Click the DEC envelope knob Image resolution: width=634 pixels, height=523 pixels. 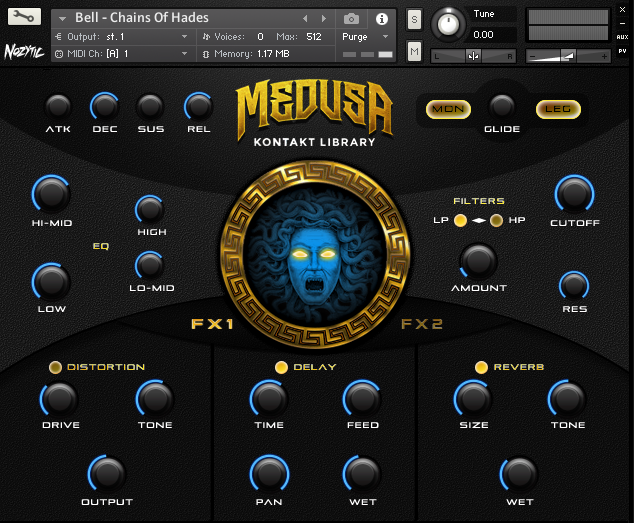click(x=105, y=107)
